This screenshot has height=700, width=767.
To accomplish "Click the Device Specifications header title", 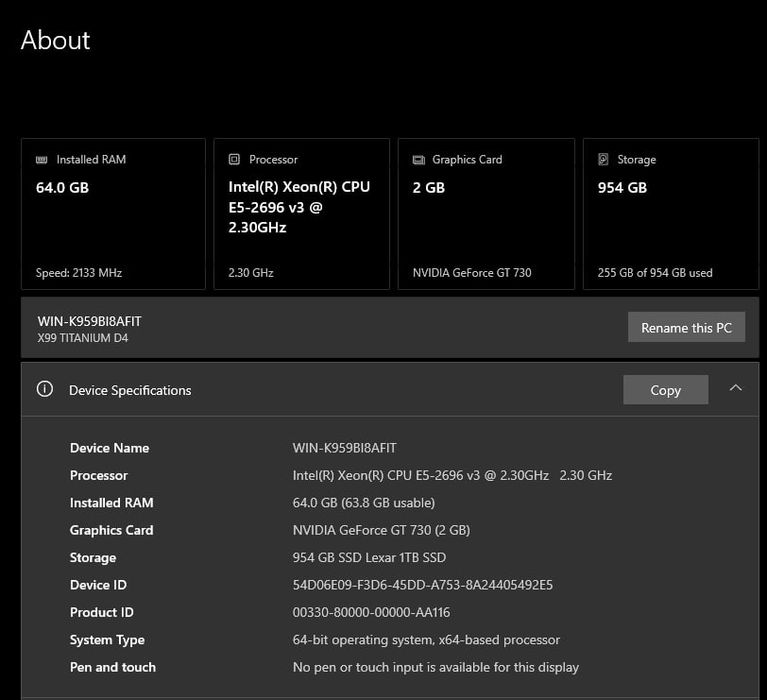I will pyautogui.click(x=130, y=390).
